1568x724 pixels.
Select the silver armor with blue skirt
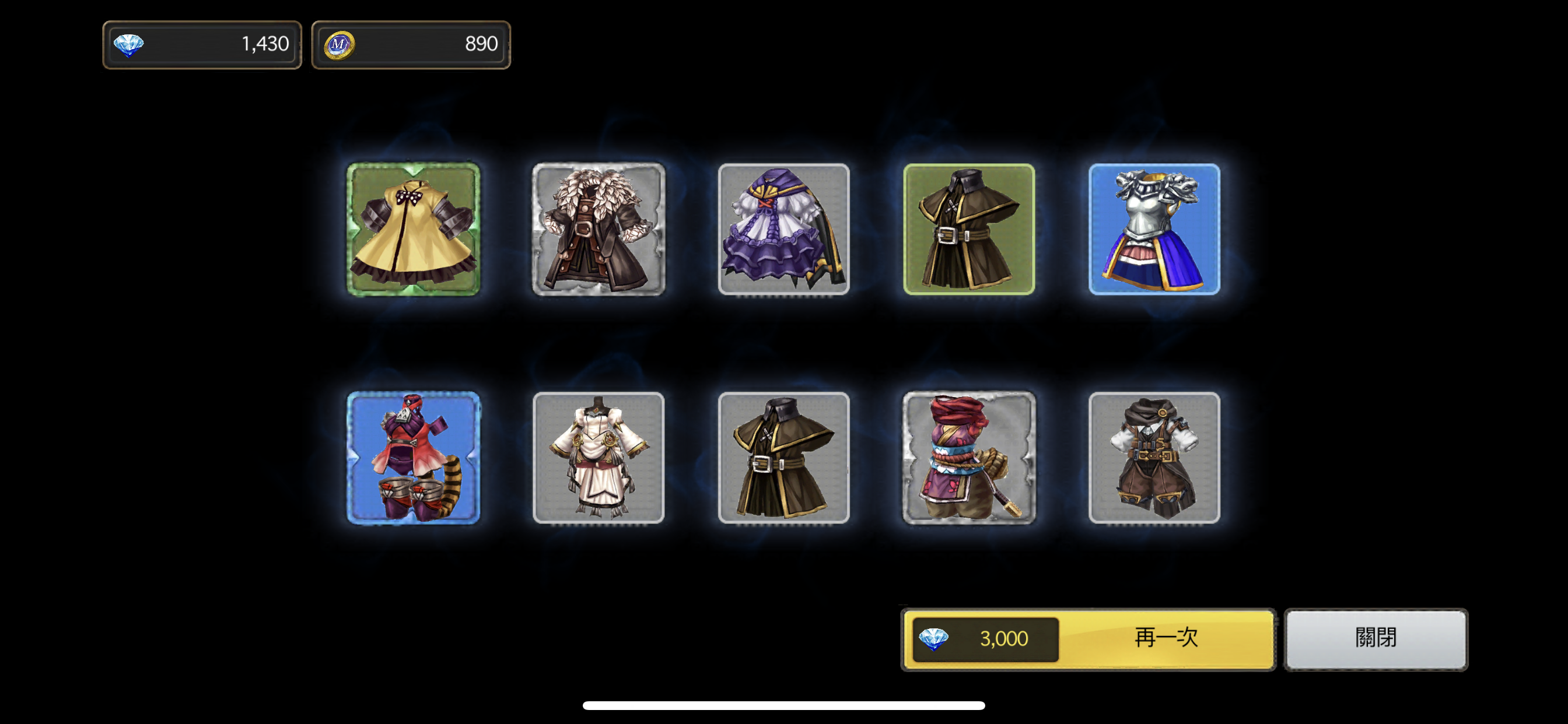1154,229
